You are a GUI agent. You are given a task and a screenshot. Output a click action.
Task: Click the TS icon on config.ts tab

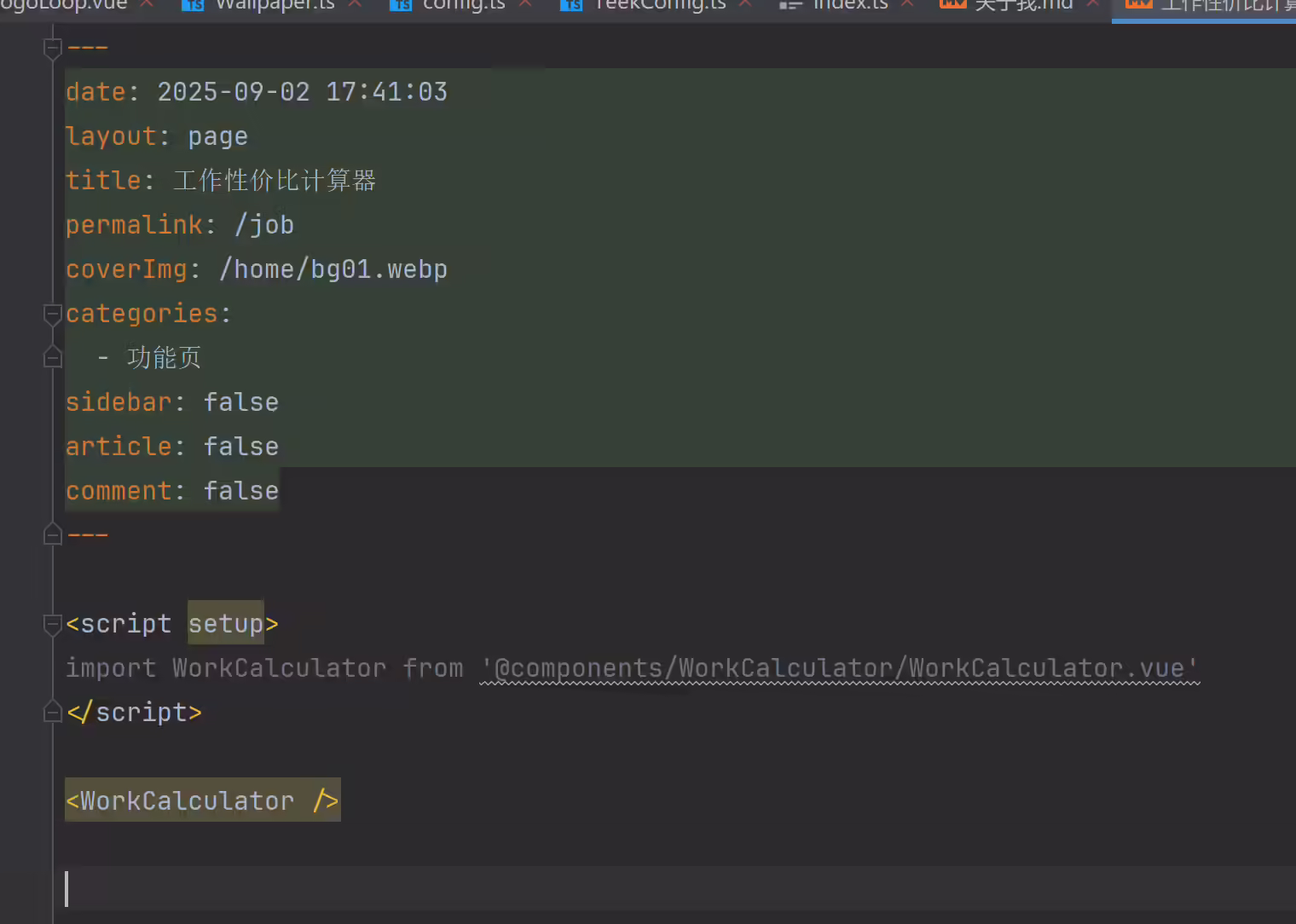point(401,4)
